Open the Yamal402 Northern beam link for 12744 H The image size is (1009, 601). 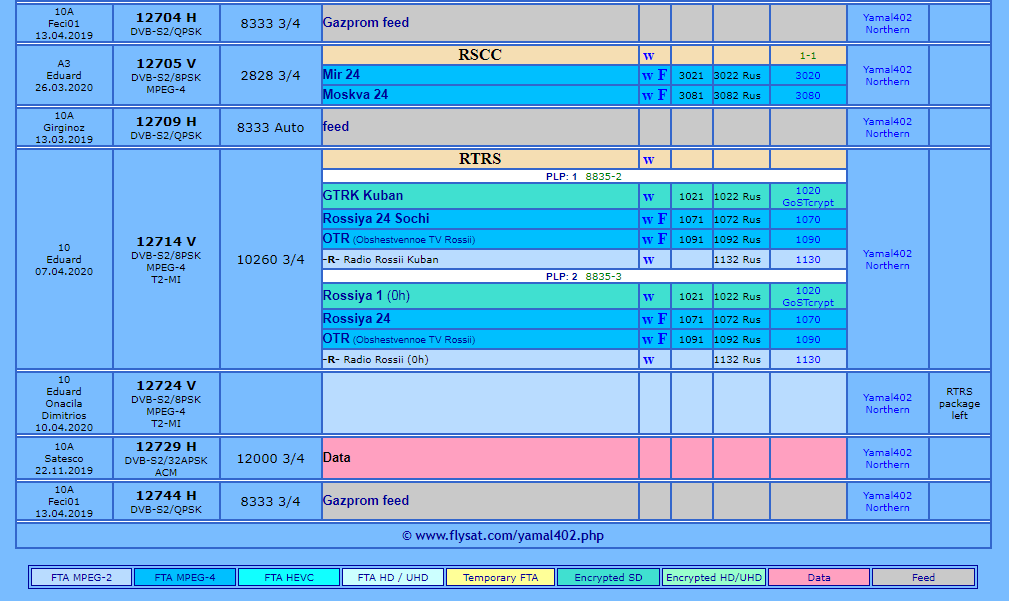pos(887,501)
